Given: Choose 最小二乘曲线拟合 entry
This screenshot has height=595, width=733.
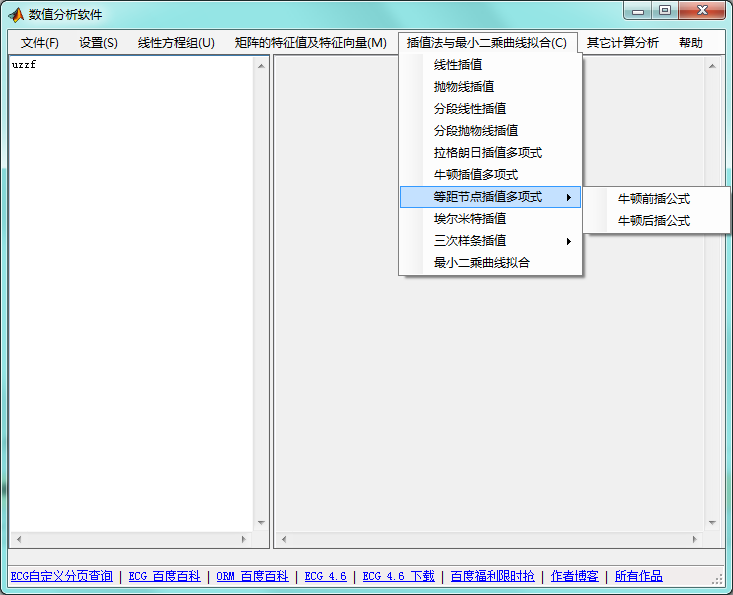Looking at the screenshot, I should (x=490, y=263).
